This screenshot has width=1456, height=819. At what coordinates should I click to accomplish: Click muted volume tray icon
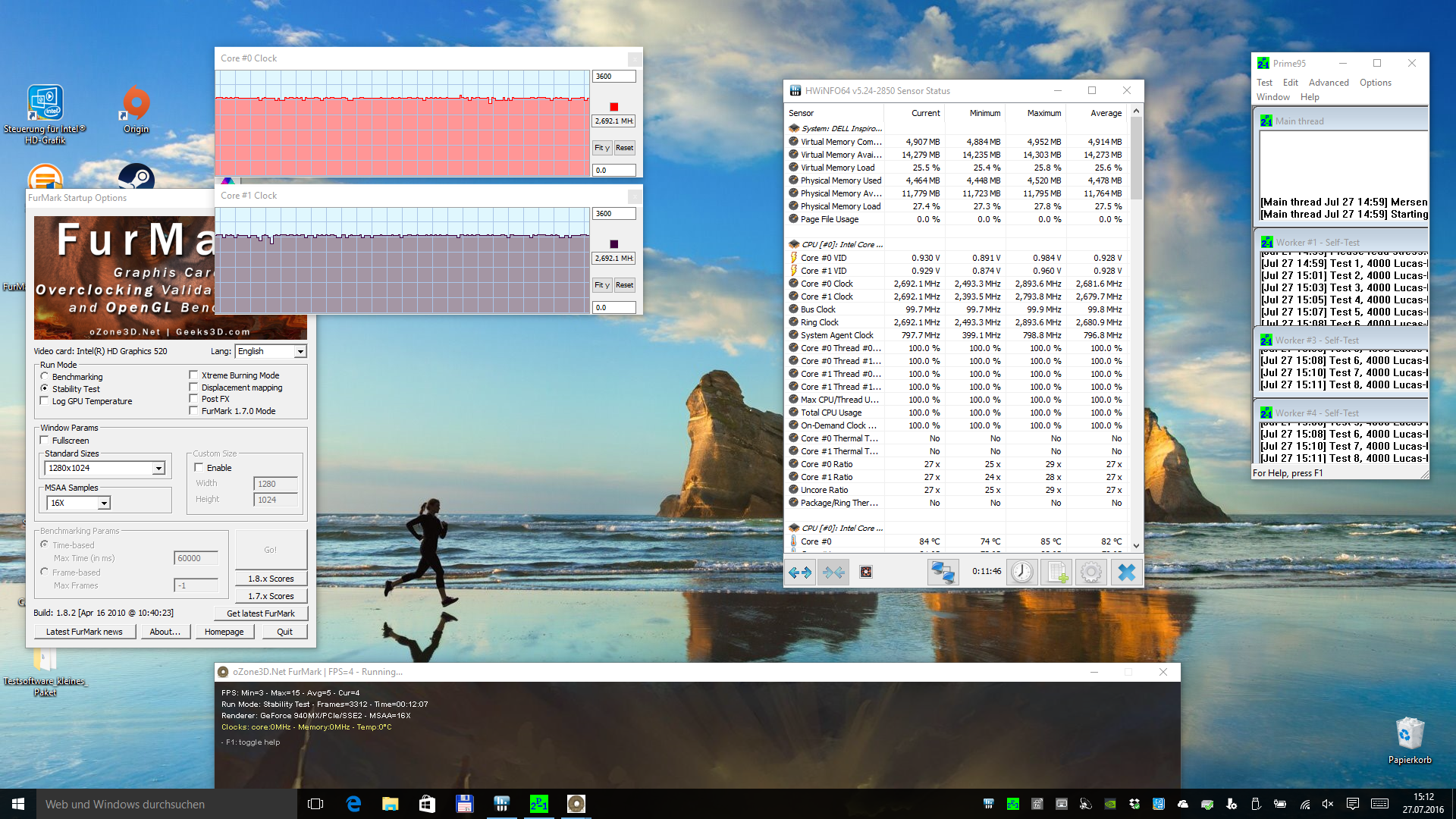(1328, 804)
